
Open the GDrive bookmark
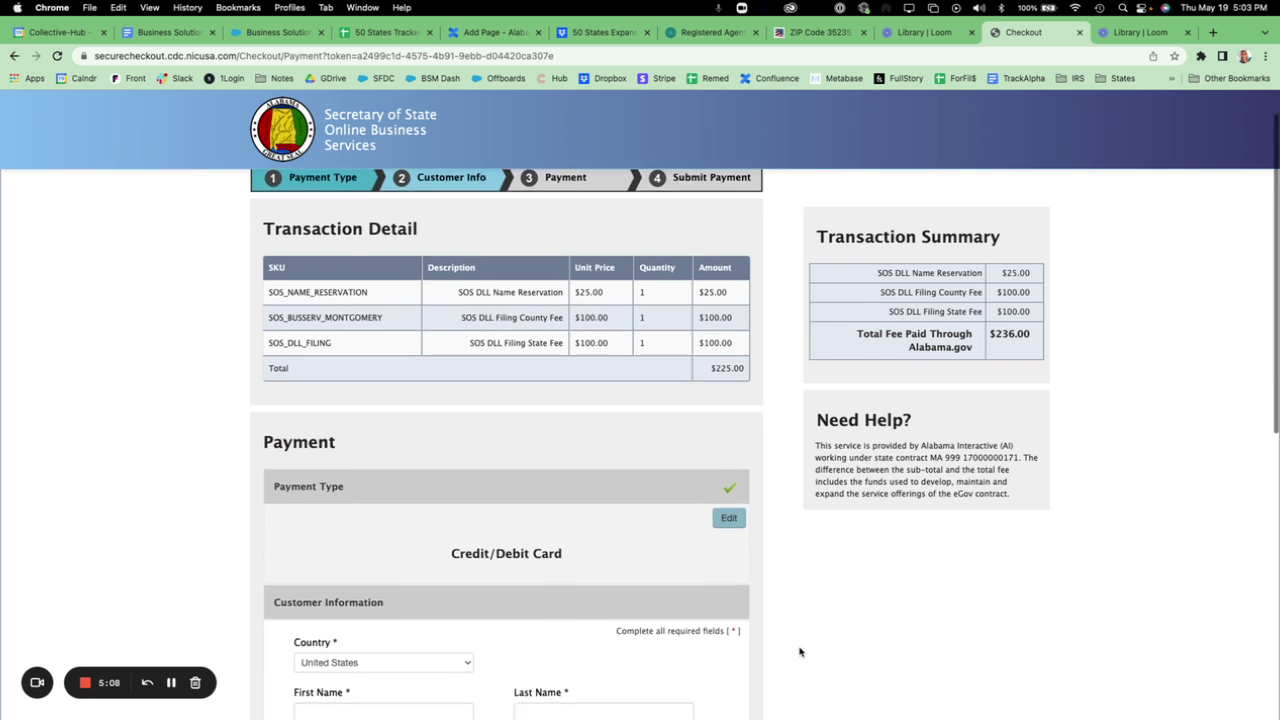click(x=326, y=78)
